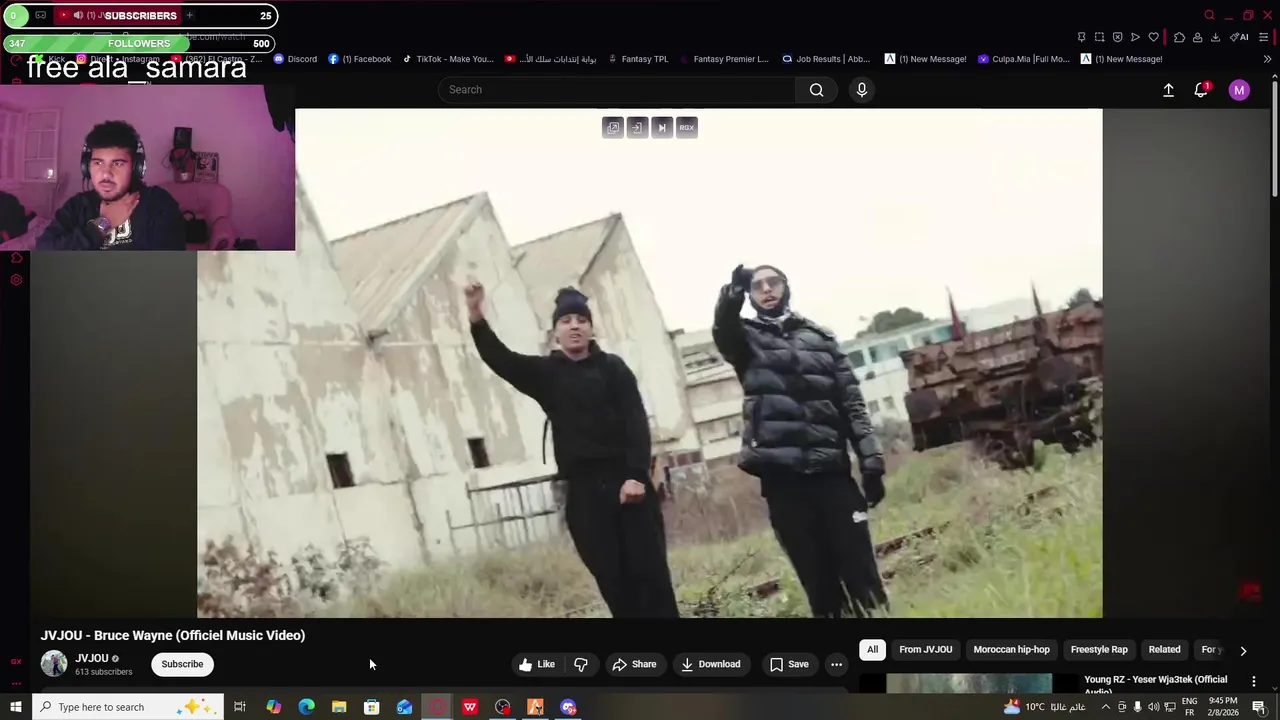Open the Fantasy TPL bookmark
This screenshot has width=1280, height=720.
tap(638, 59)
